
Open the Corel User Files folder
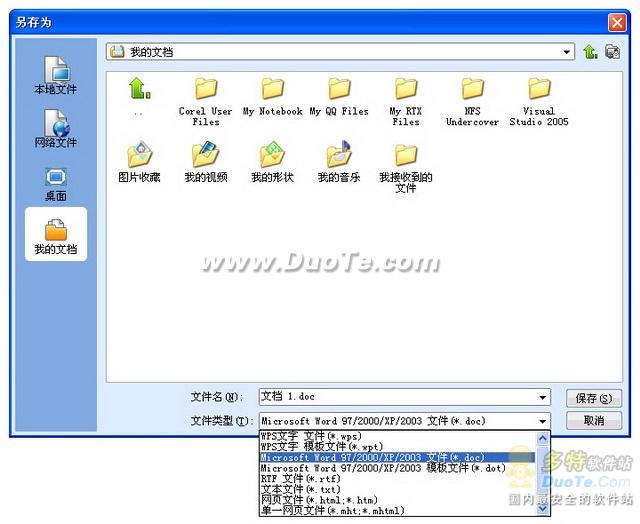coord(206,100)
